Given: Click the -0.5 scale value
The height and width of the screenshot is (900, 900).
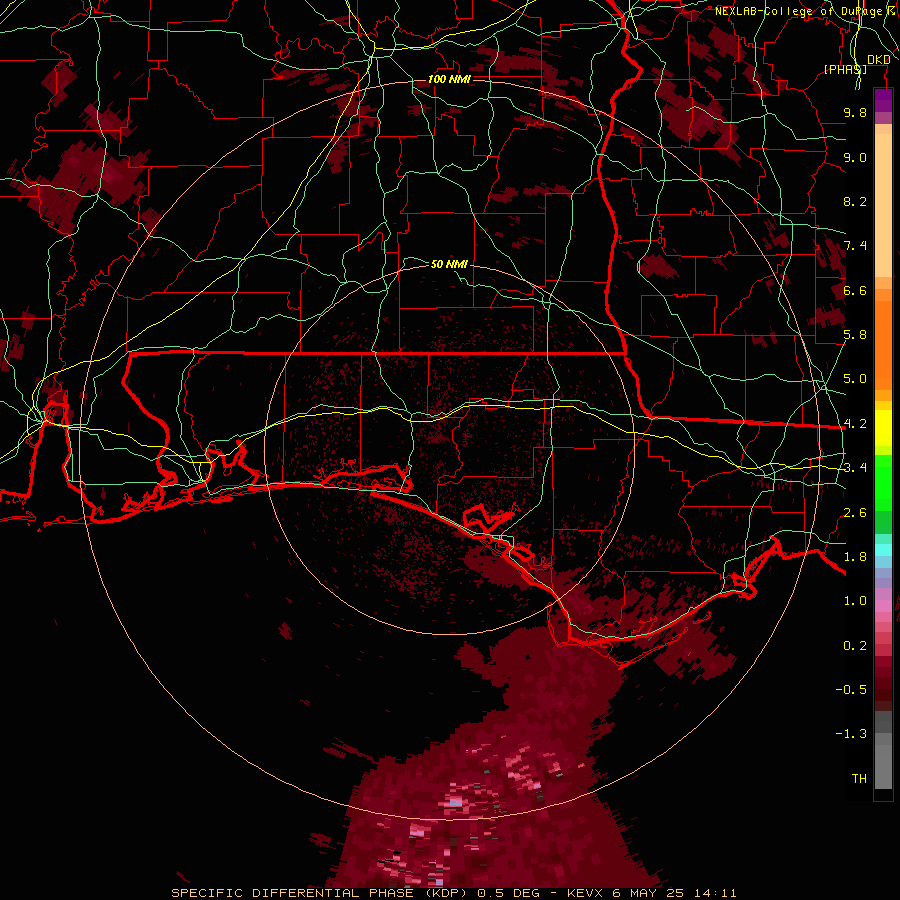Looking at the screenshot, I should pyautogui.click(x=851, y=690).
